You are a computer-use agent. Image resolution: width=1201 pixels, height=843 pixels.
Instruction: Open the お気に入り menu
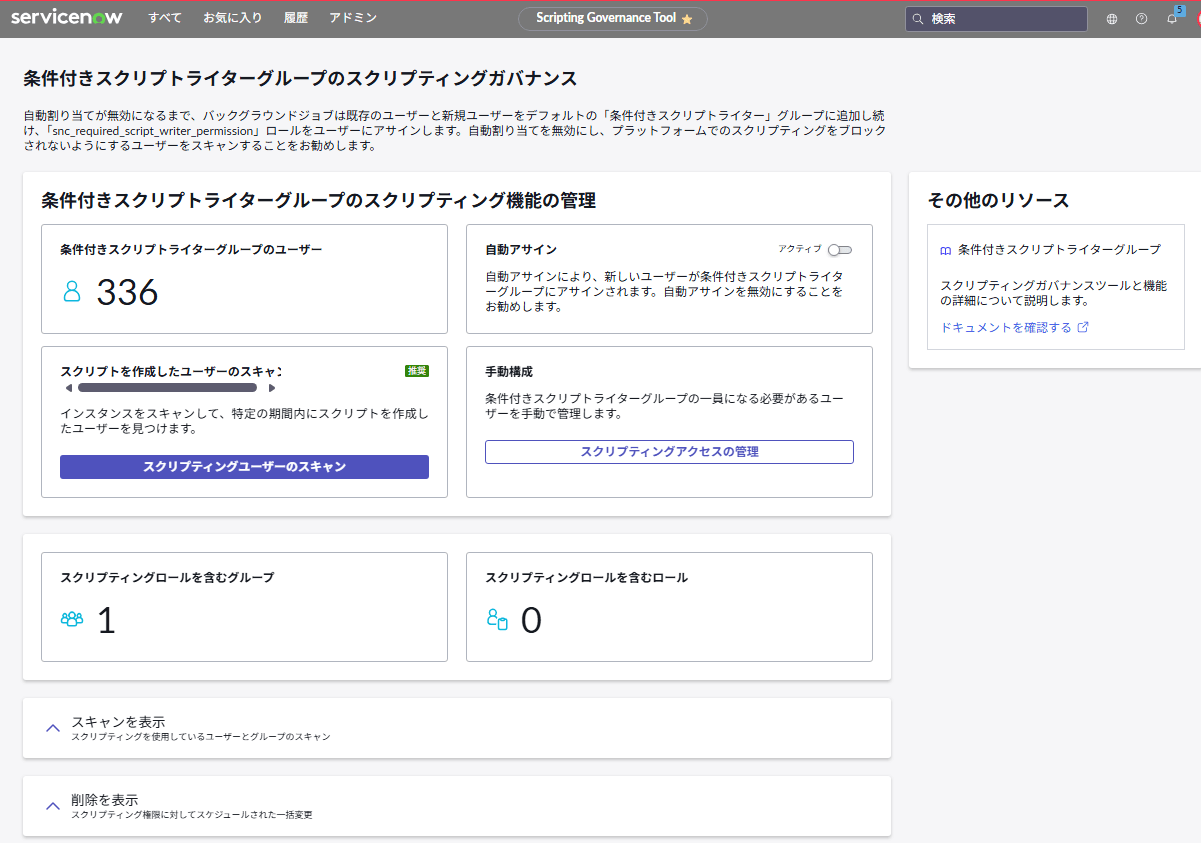(x=233, y=18)
